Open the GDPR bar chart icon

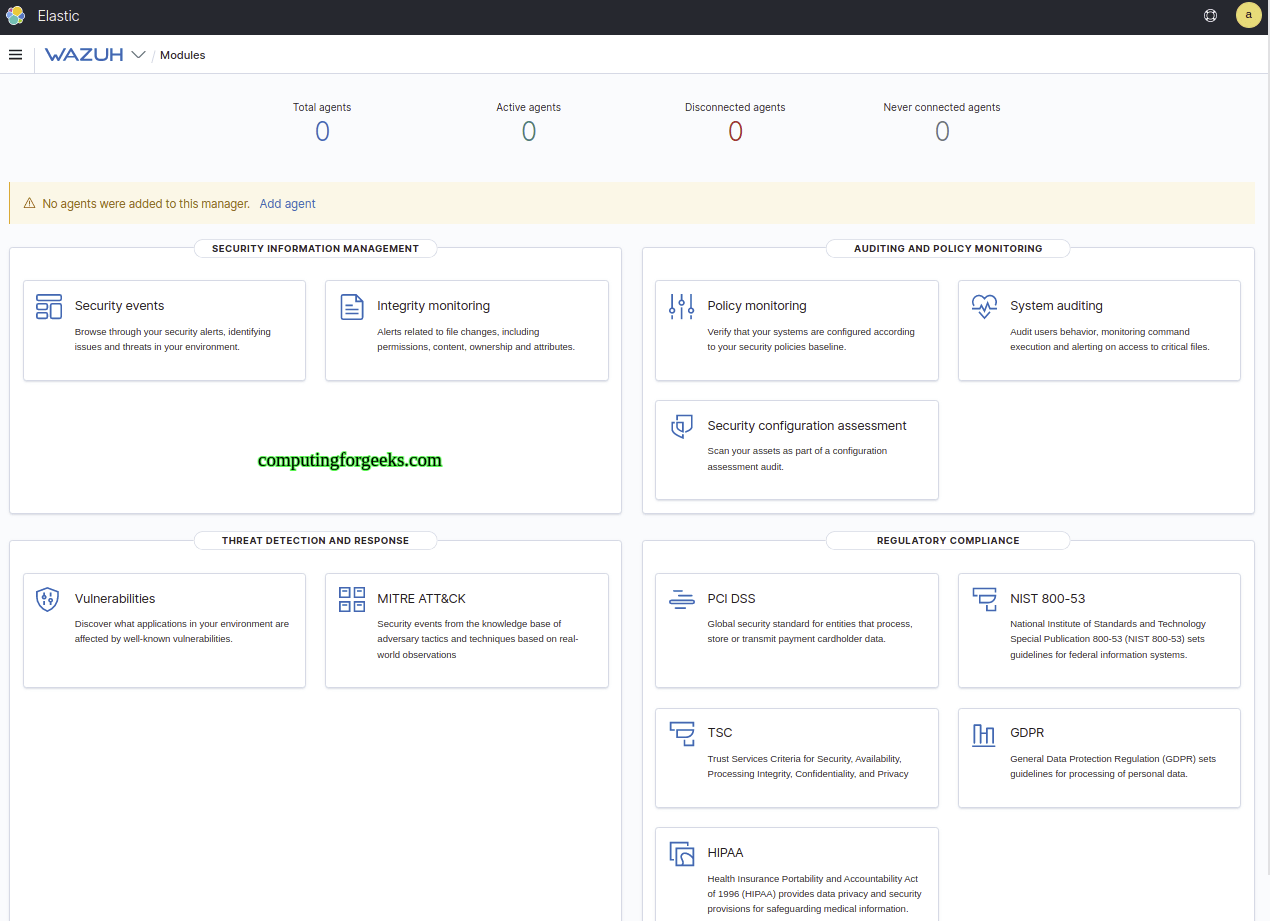coord(984,734)
